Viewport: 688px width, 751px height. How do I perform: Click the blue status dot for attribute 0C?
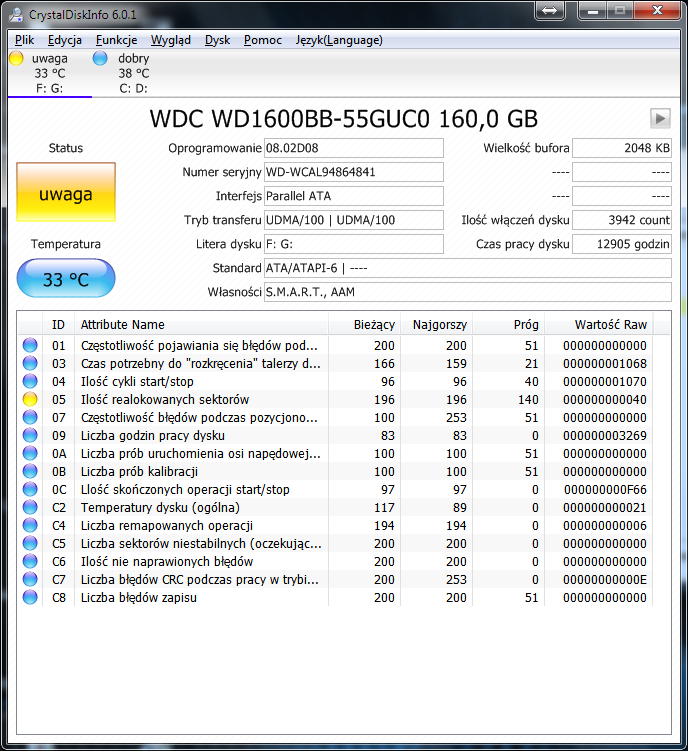coord(30,489)
